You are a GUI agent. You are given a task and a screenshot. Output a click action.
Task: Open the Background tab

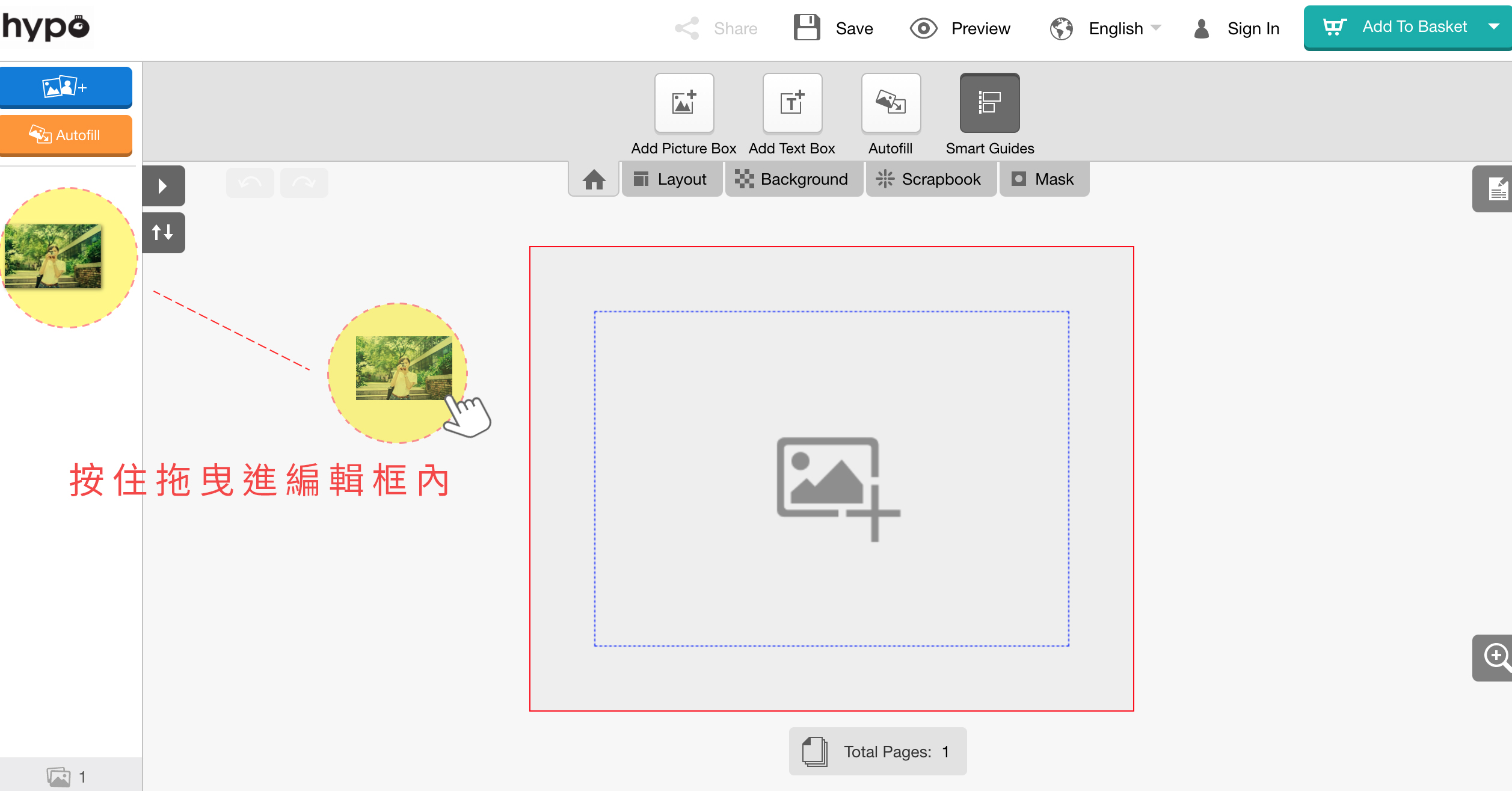coord(793,179)
